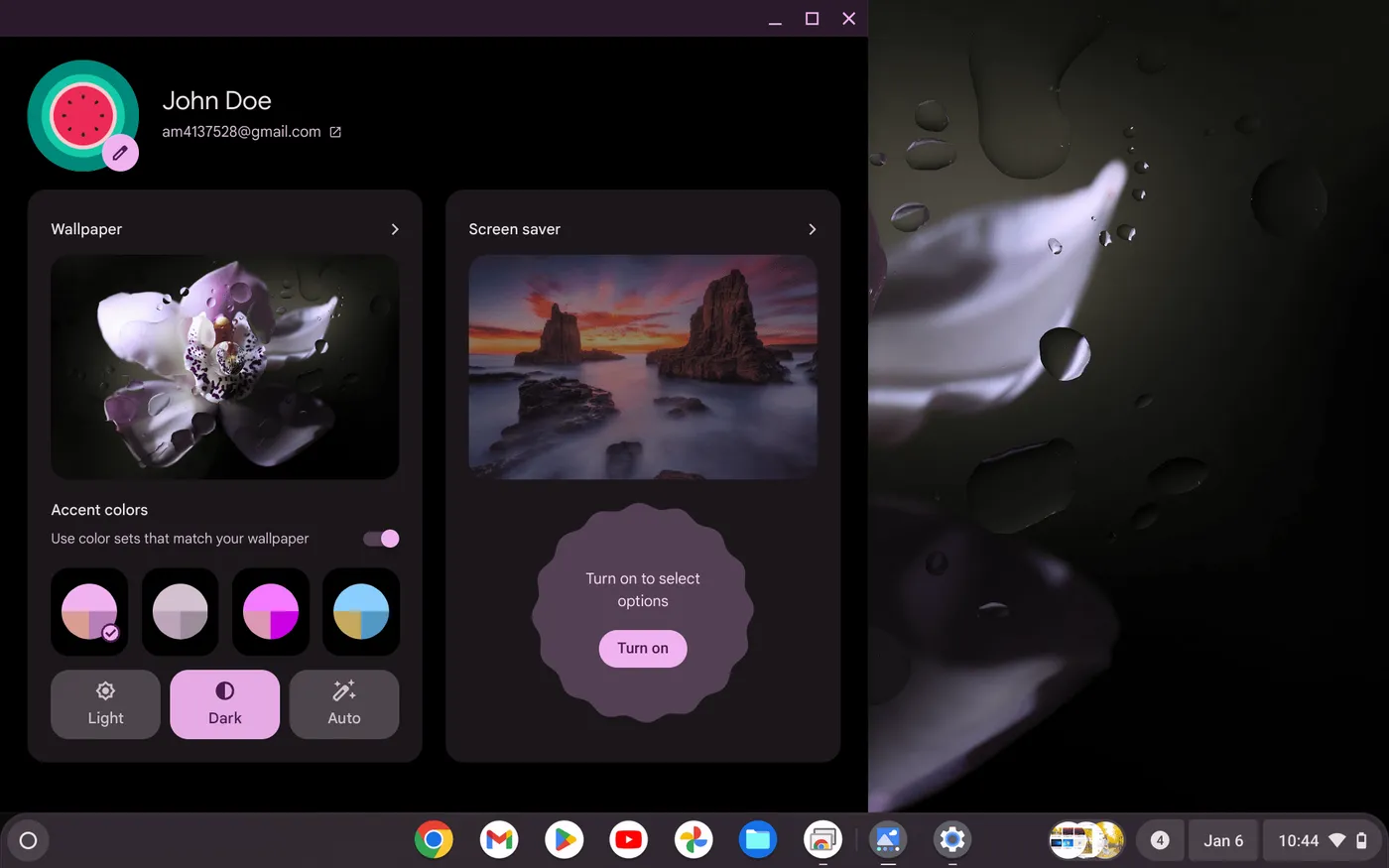Expand the Screen saver section chevron
The height and width of the screenshot is (868, 1389).
point(813,229)
